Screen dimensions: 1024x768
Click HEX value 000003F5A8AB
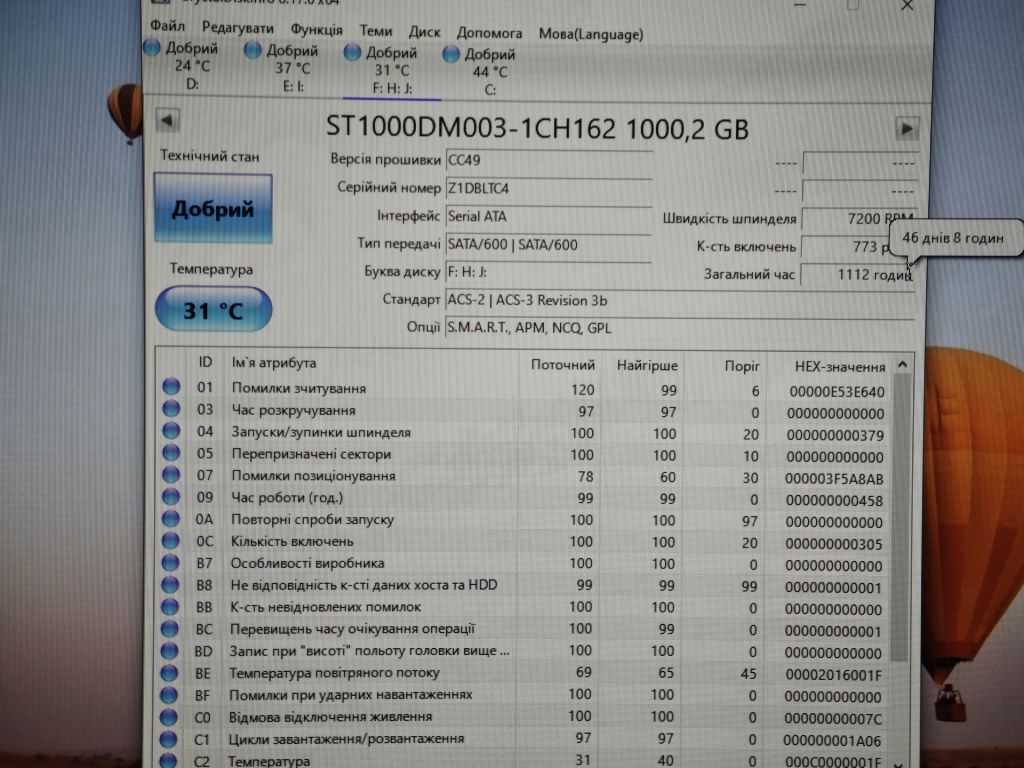click(x=834, y=479)
